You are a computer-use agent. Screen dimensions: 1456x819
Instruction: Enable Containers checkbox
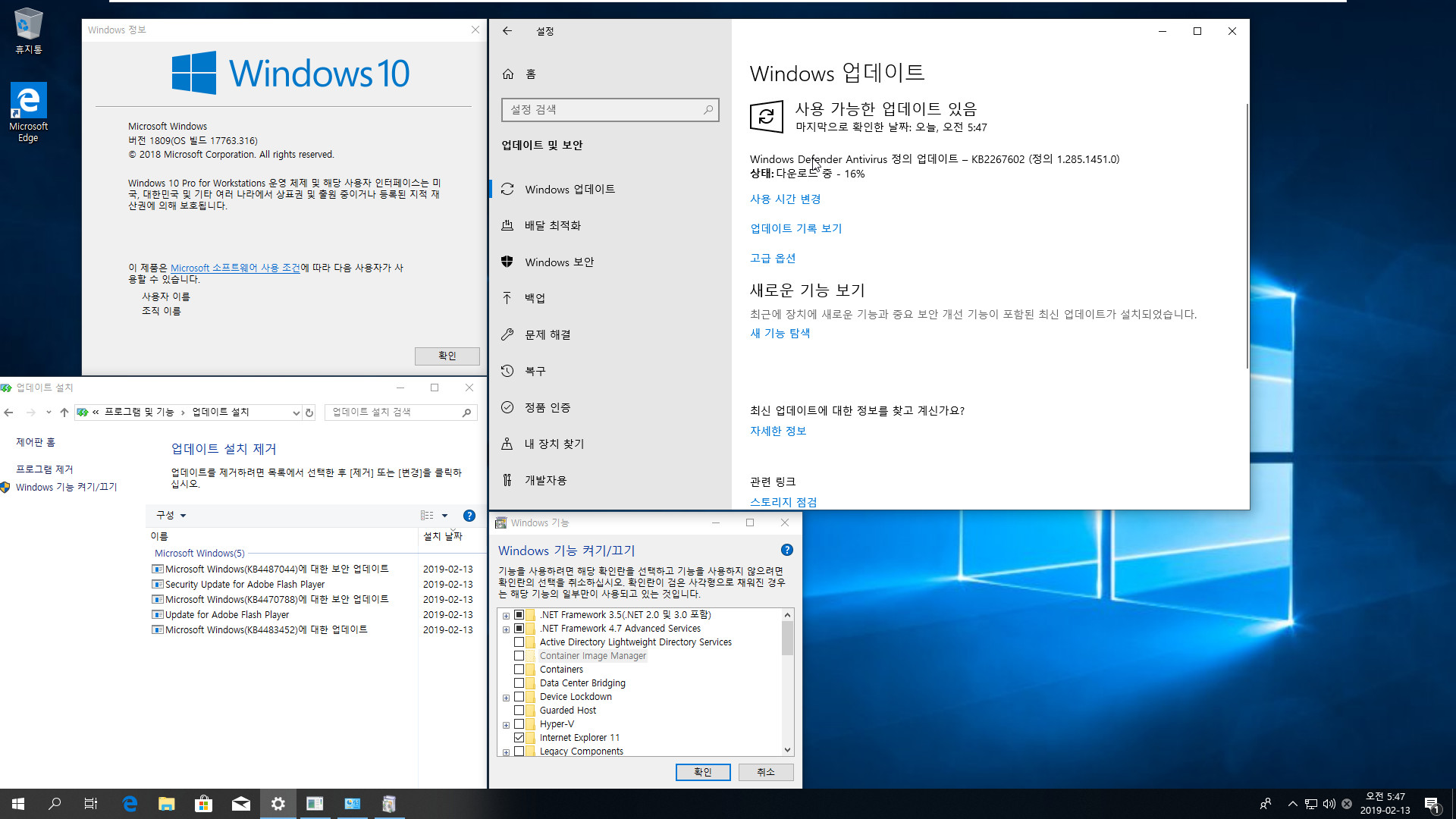click(519, 670)
